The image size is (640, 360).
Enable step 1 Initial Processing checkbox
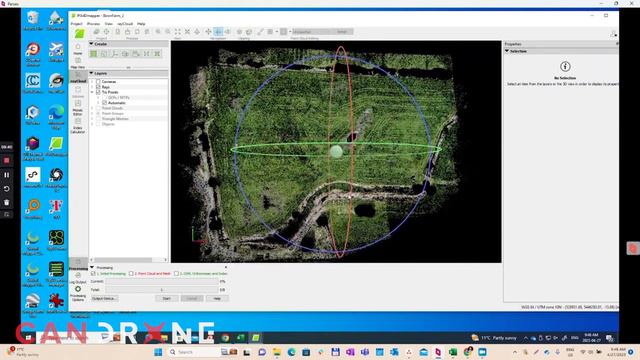pyautogui.click(x=93, y=273)
